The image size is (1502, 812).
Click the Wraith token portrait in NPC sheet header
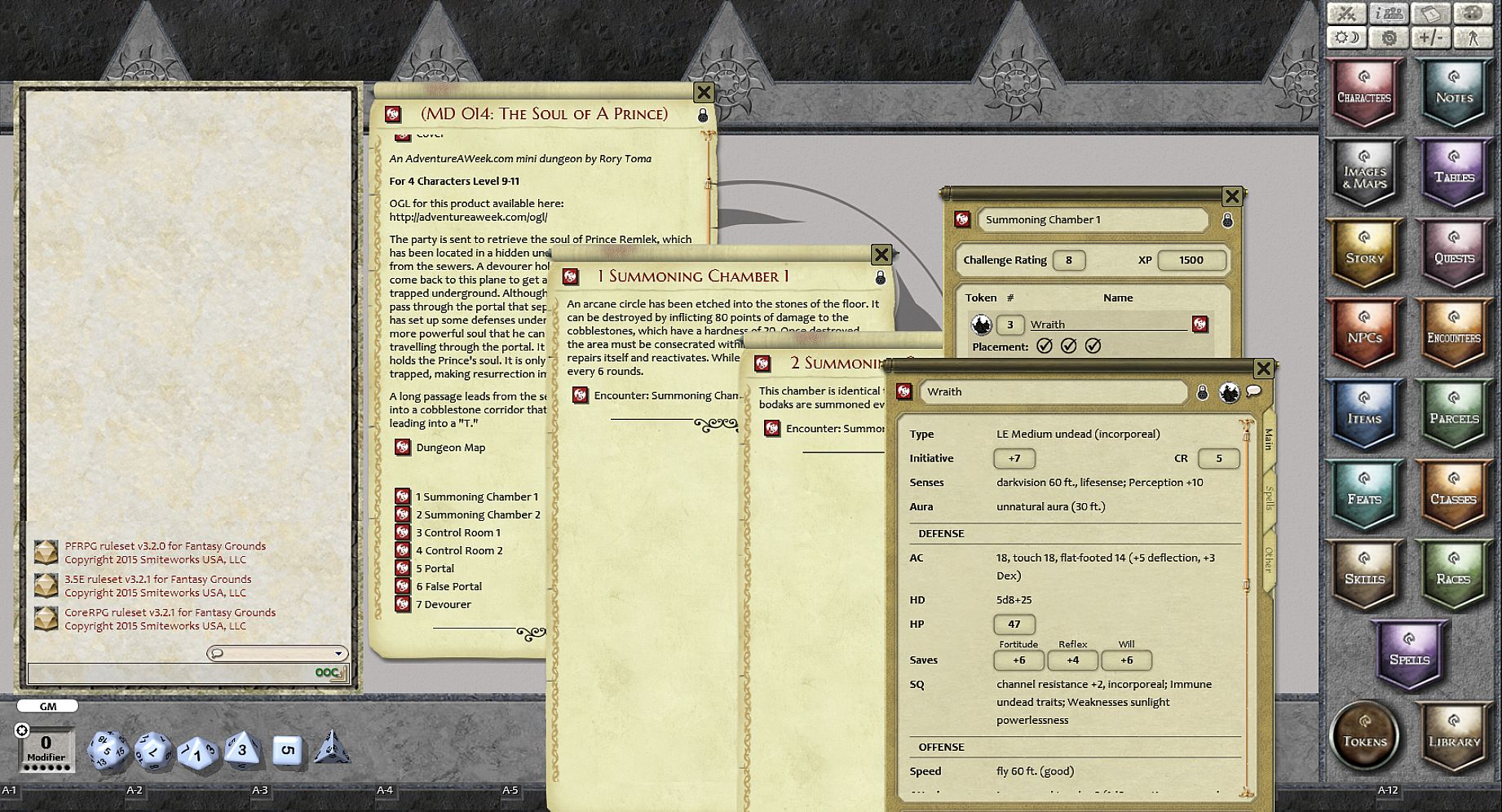point(1229,393)
